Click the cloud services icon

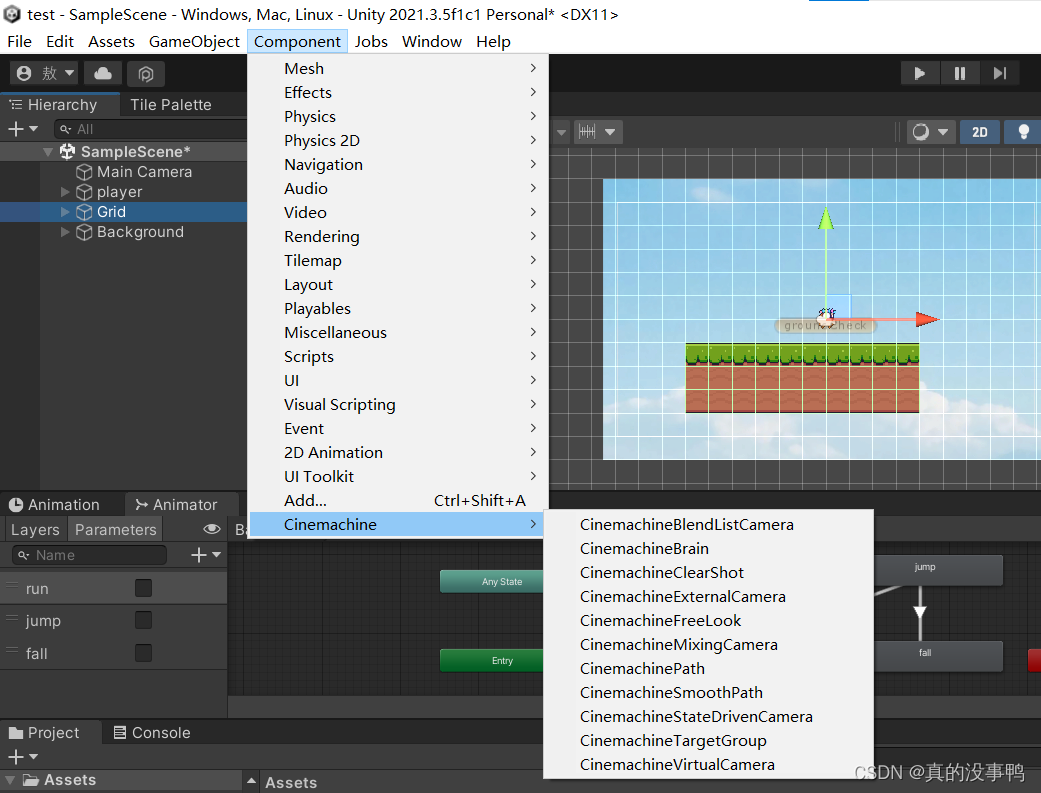point(103,73)
